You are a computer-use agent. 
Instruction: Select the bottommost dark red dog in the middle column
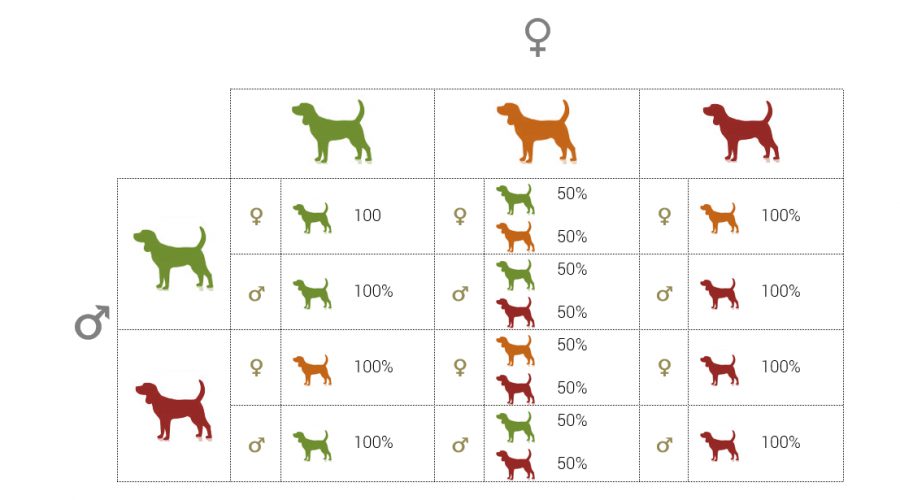tap(515, 464)
